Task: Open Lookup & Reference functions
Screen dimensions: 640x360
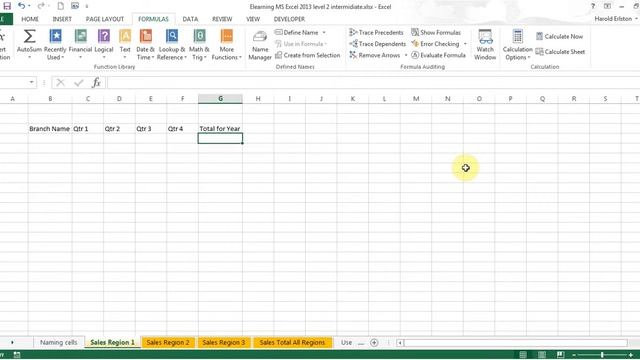Action: pyautogui.click(x=172, y=45)
